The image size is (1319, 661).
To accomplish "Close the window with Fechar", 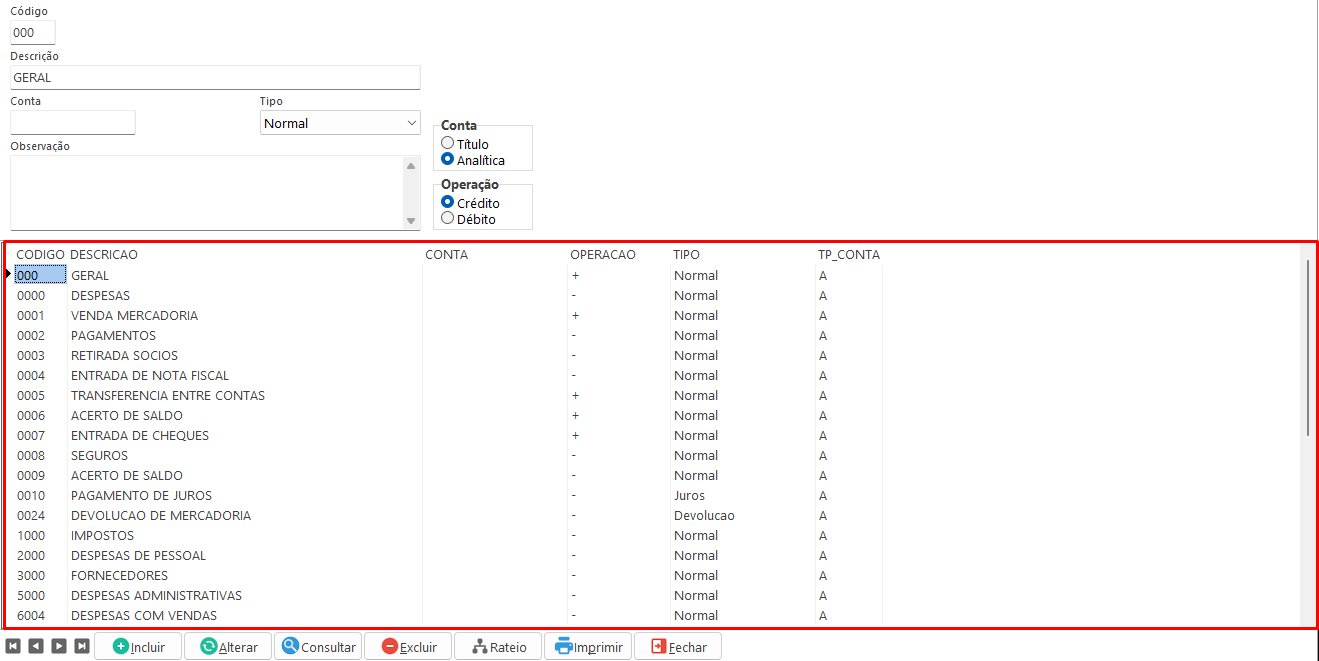I will [x=678, y=647].
